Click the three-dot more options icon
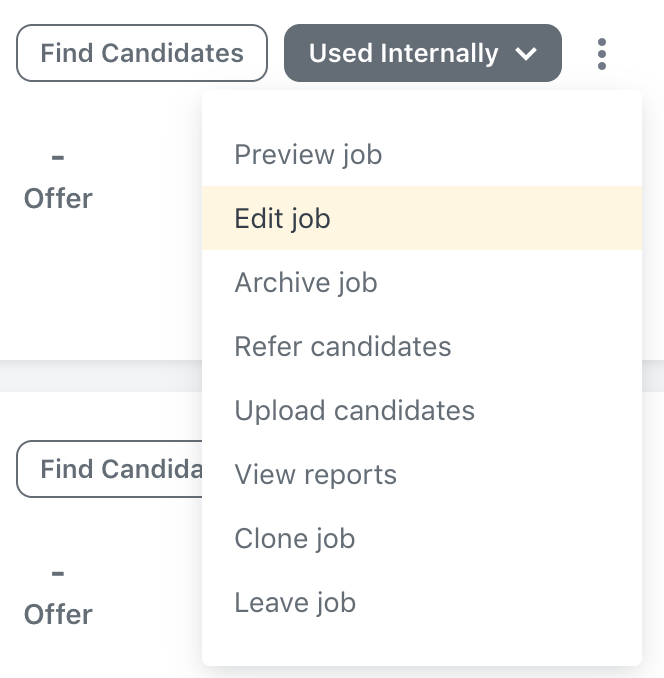This screenshot has width=664, height=678. pos(602,54)
